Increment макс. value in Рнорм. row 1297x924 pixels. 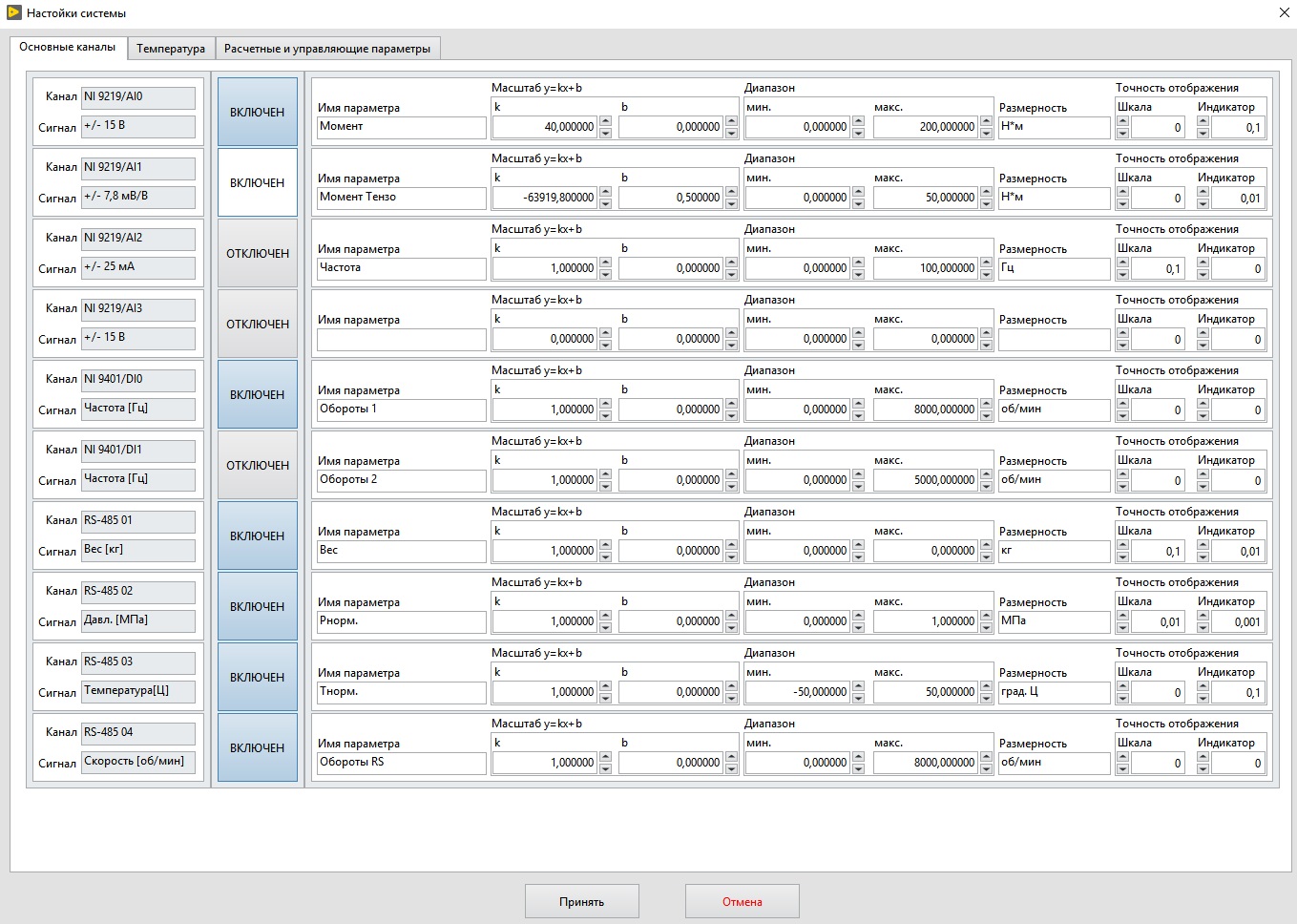[986, 616]
